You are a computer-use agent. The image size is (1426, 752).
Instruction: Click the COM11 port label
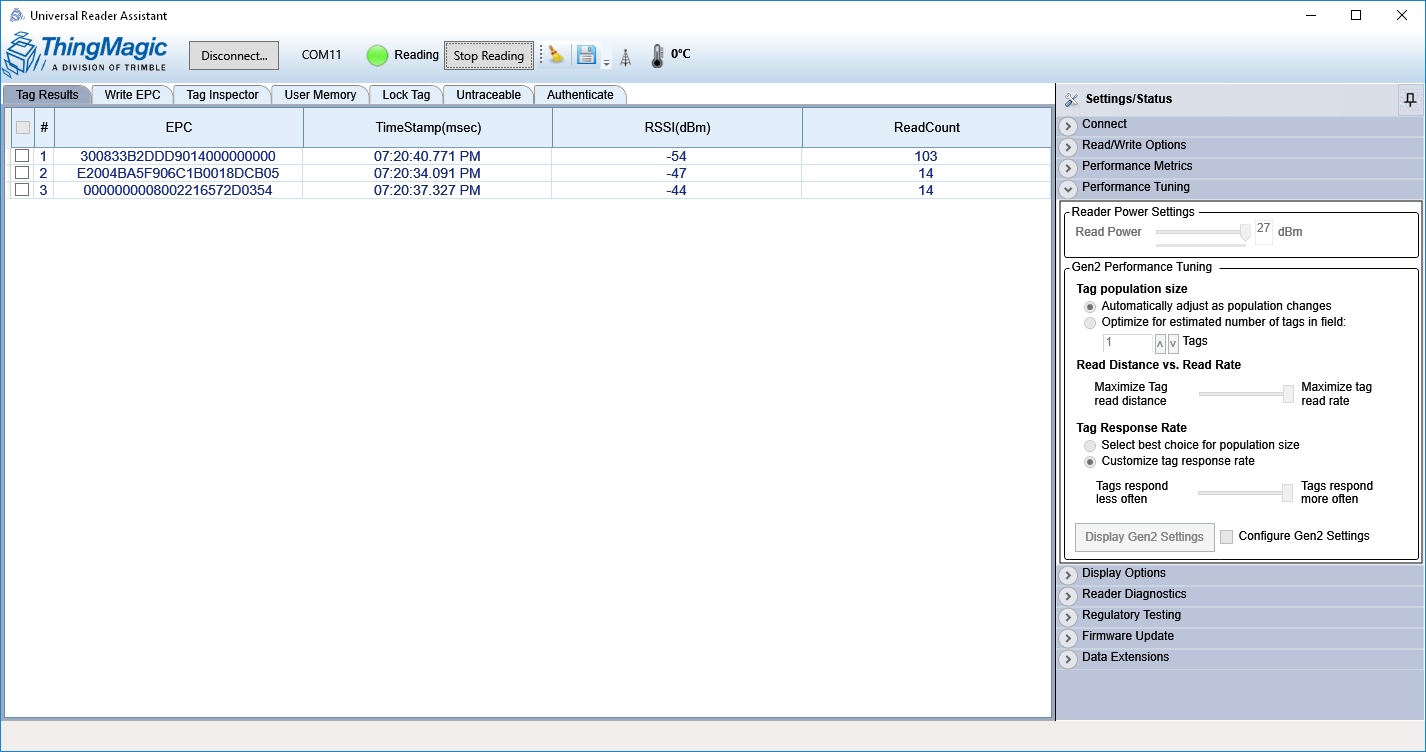[x=322, y=55]
